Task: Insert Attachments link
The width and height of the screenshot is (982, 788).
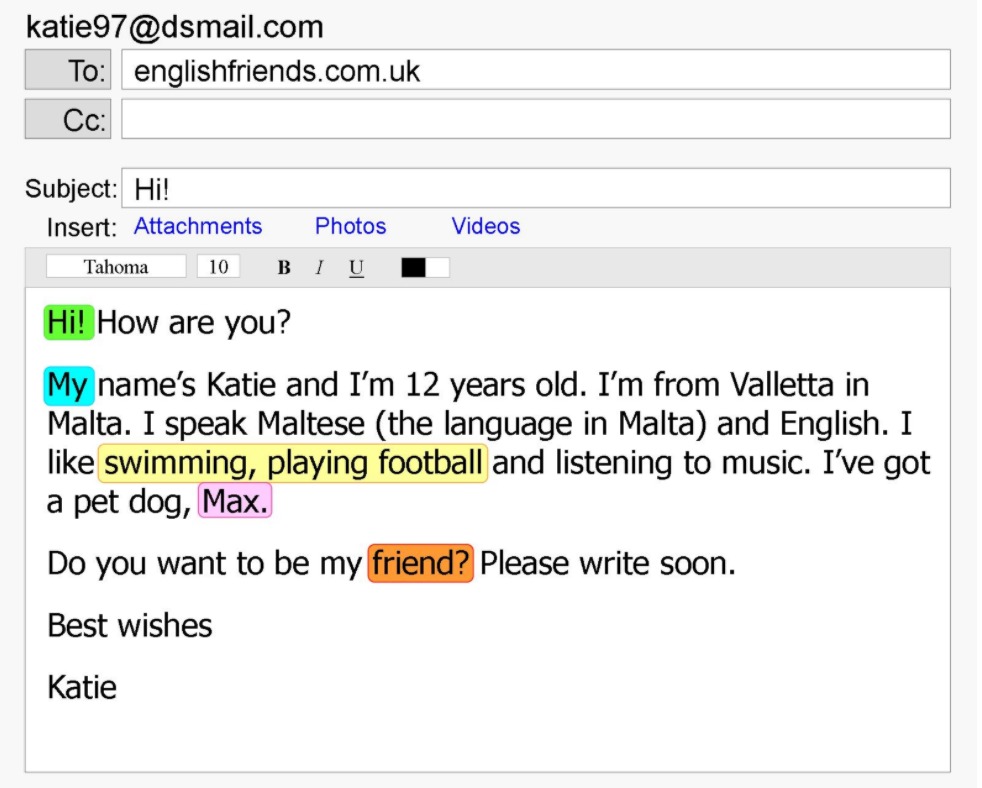Action: pyautogui.click(x=198, y=227)
